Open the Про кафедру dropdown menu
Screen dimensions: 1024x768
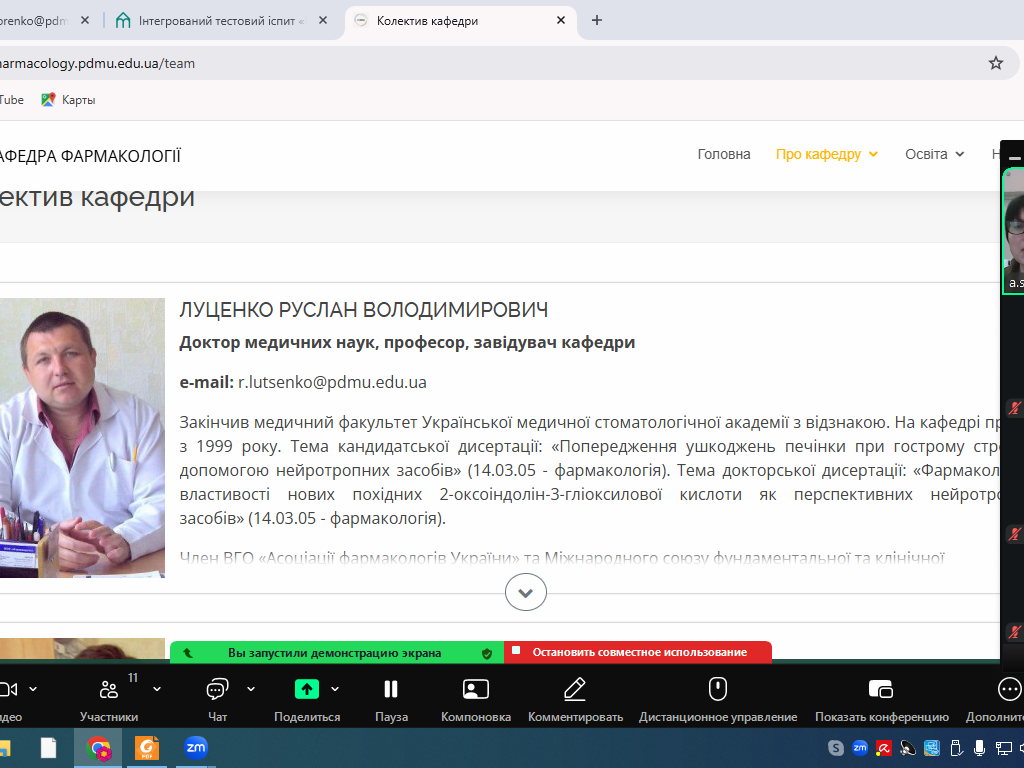pos(819,155)
